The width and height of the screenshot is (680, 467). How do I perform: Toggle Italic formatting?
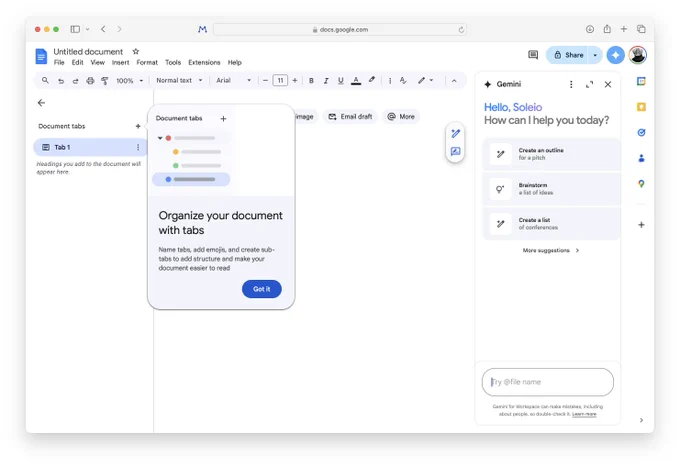click(326, 81)
